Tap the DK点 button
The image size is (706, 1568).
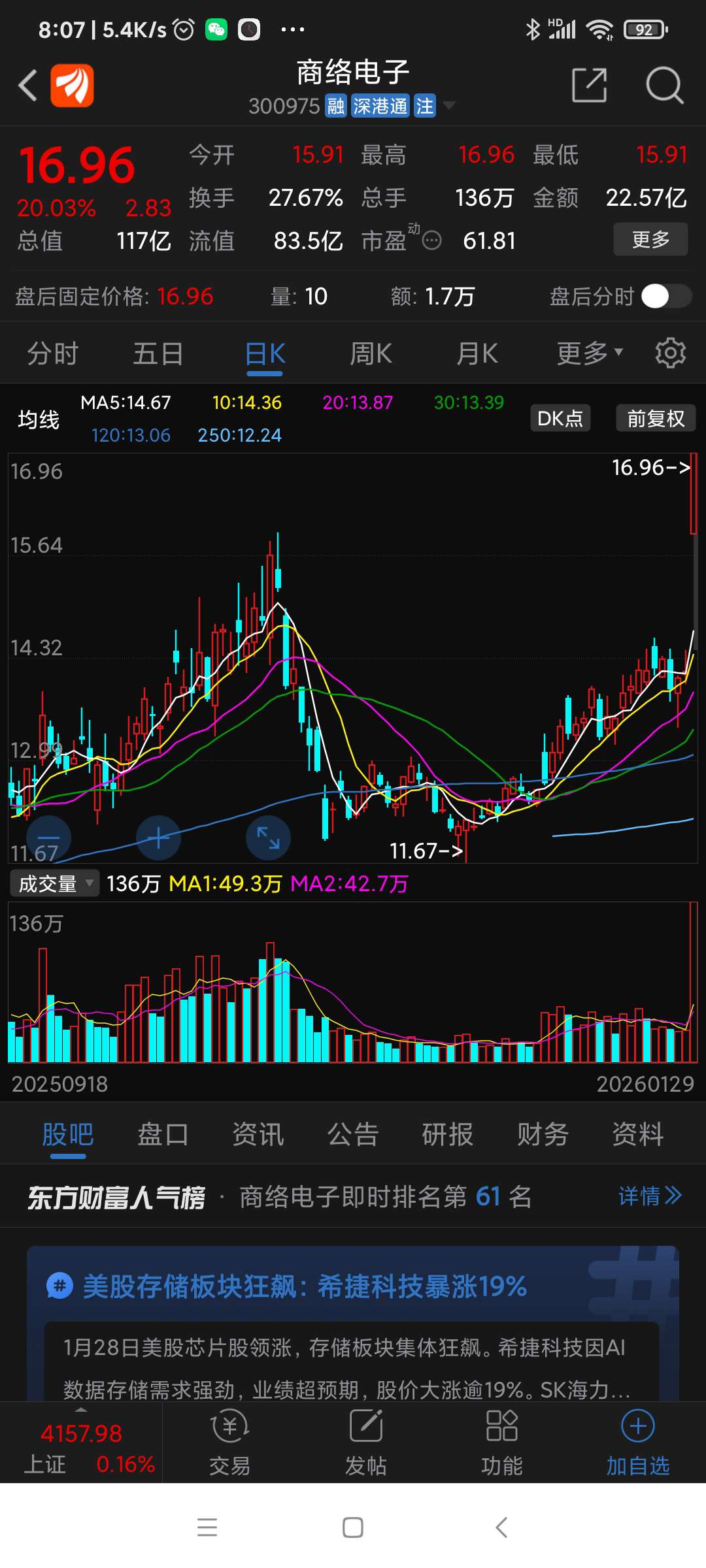(x=560, y=418)
